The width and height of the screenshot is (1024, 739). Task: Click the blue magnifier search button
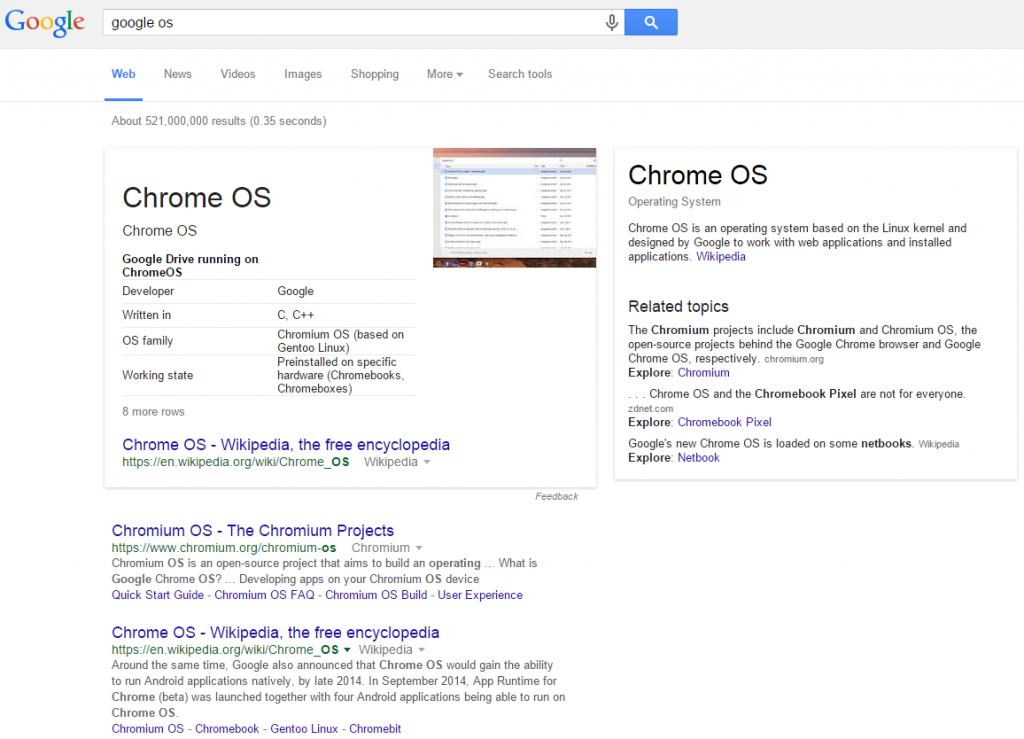[651, 22]
